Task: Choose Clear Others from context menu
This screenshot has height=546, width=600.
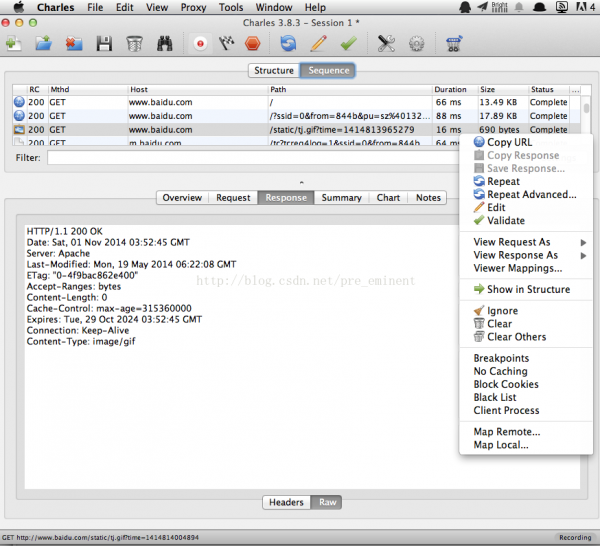Action: 526,337
